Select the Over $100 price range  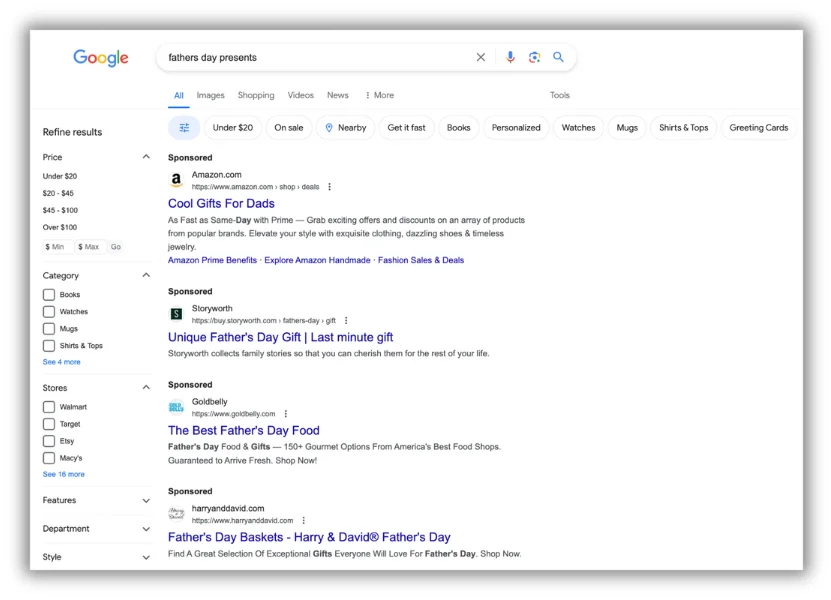[60, 227]
